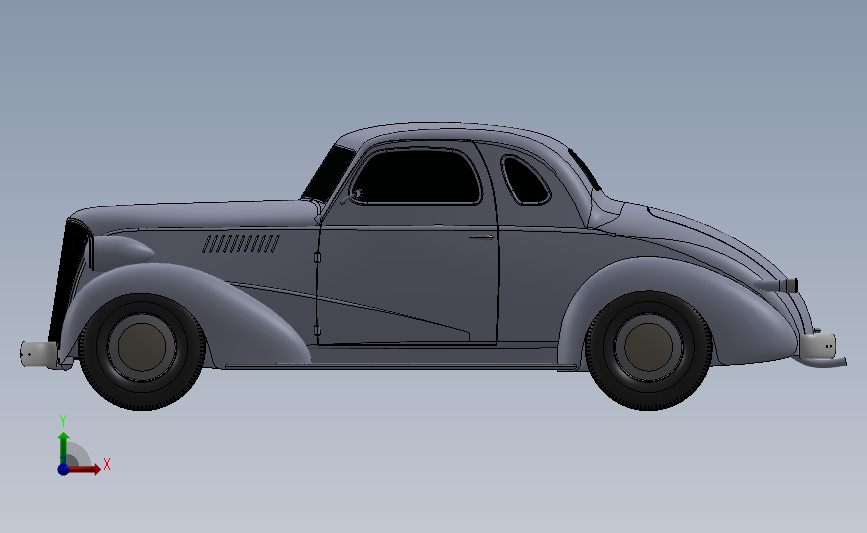Select the running board under the door
The image size is (867, 533).
[x=401, y=365]
